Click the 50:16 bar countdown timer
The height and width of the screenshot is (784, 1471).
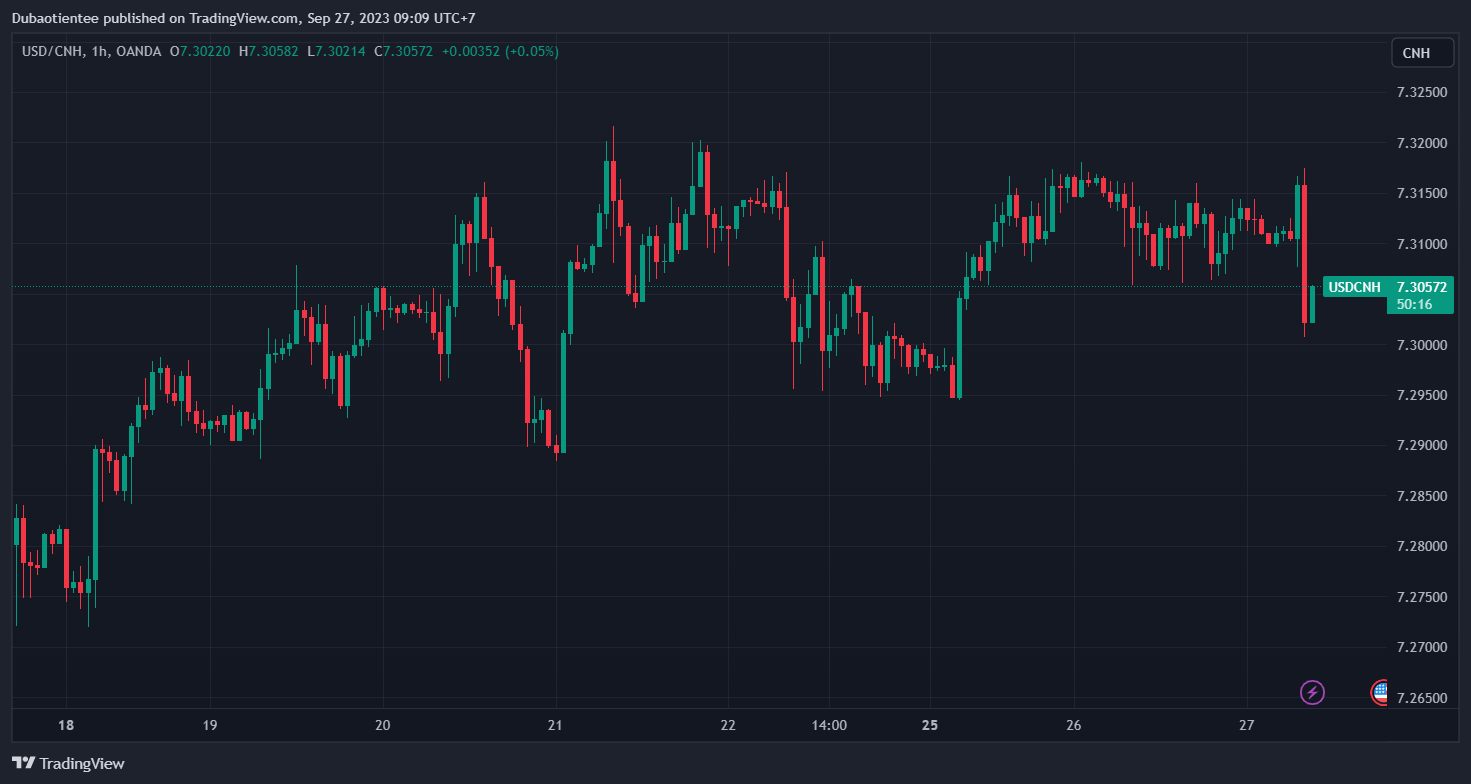point(1414,304)
